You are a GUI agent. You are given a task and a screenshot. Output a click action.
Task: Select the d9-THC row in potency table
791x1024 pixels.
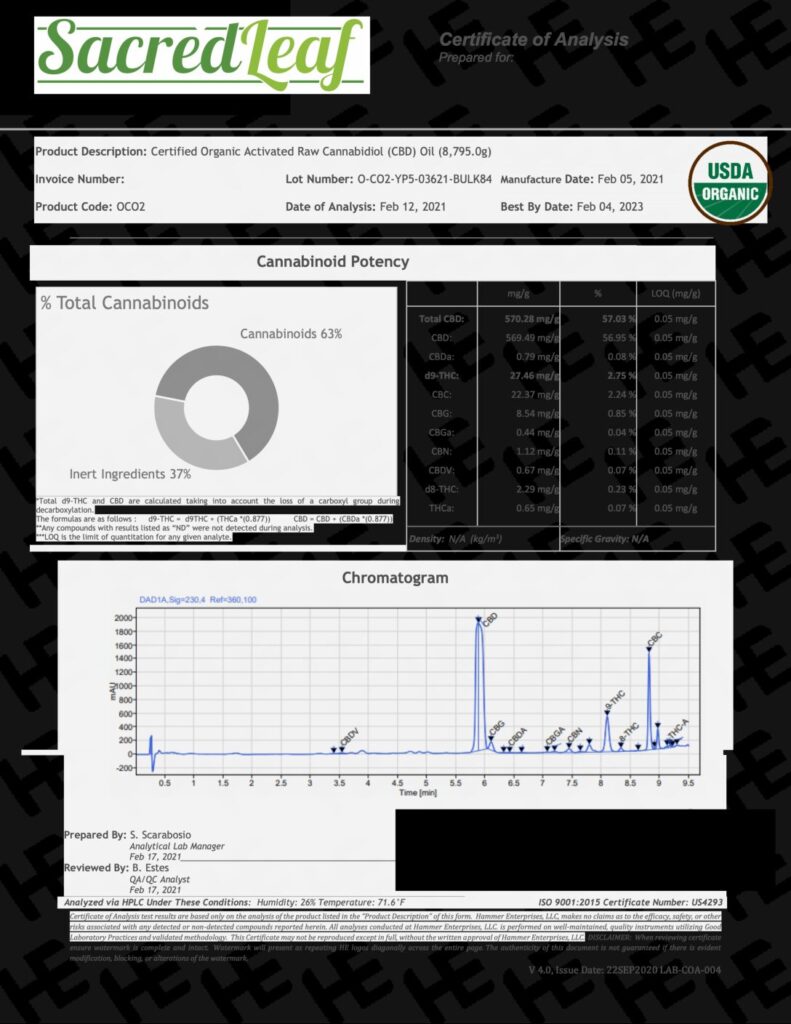point(561,383)
